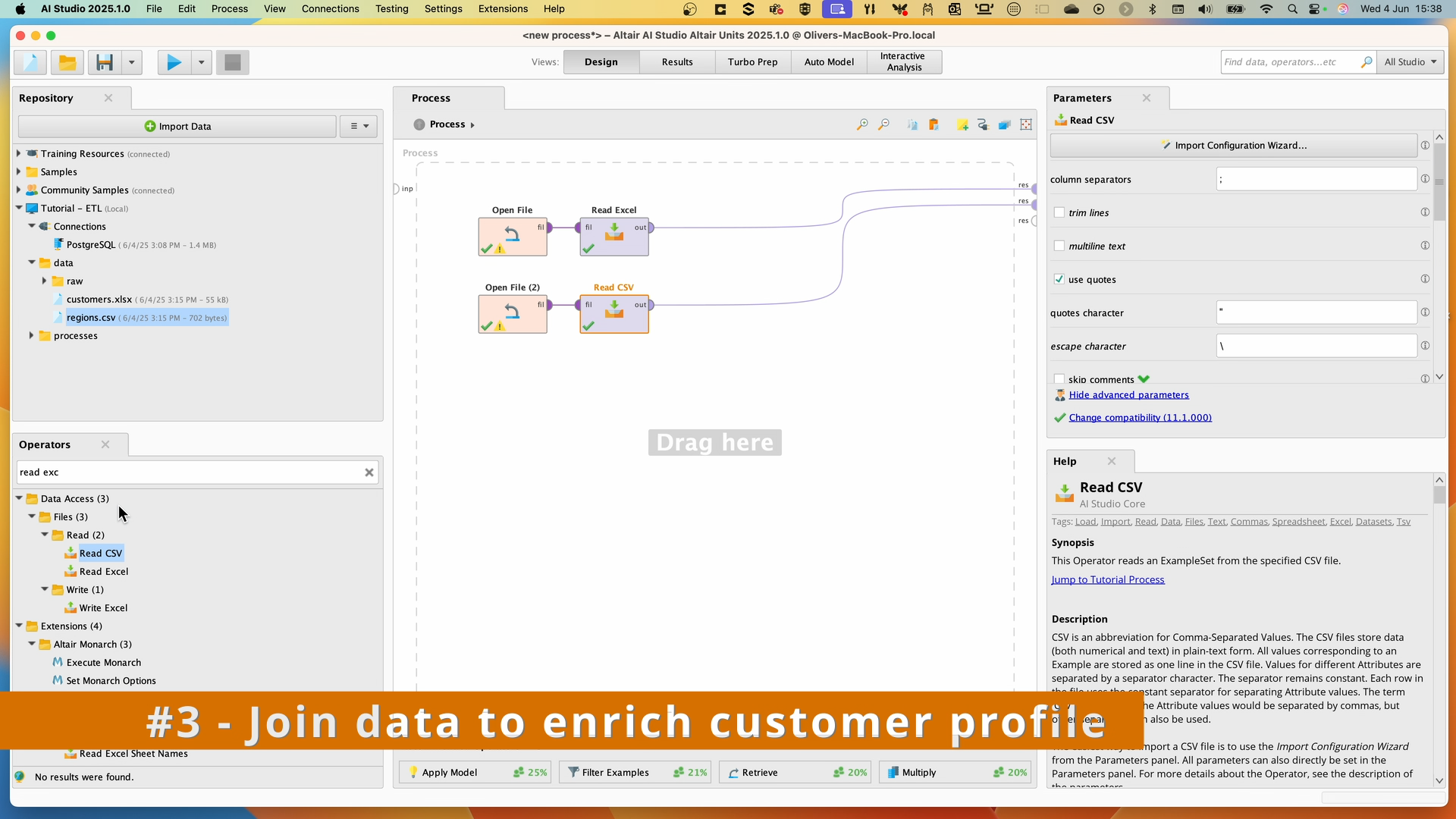Image resolution: width=1456 pixels, height=819 pixels.
Task: Click the Stop process square icon
Action: [x=232, y=62]
